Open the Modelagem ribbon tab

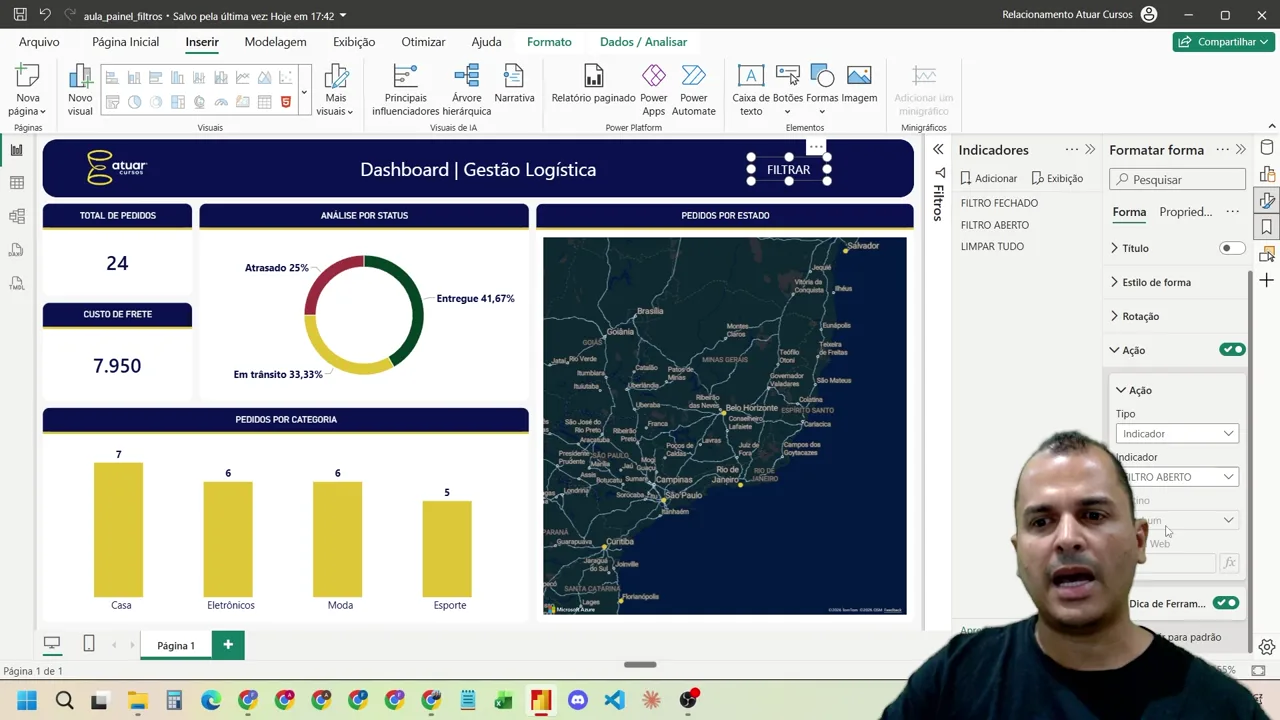(275, 42)
